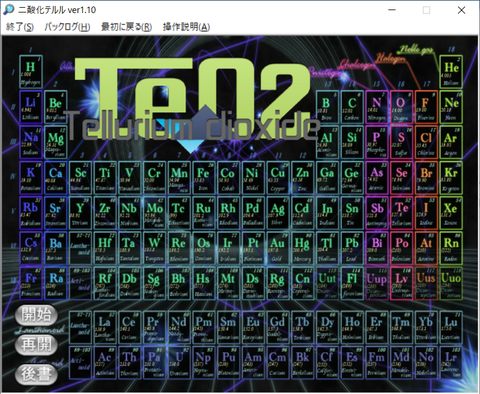Select the Fluorine (F) tile
This screenshot has width=480, height=394.
(x=426, y=107)
